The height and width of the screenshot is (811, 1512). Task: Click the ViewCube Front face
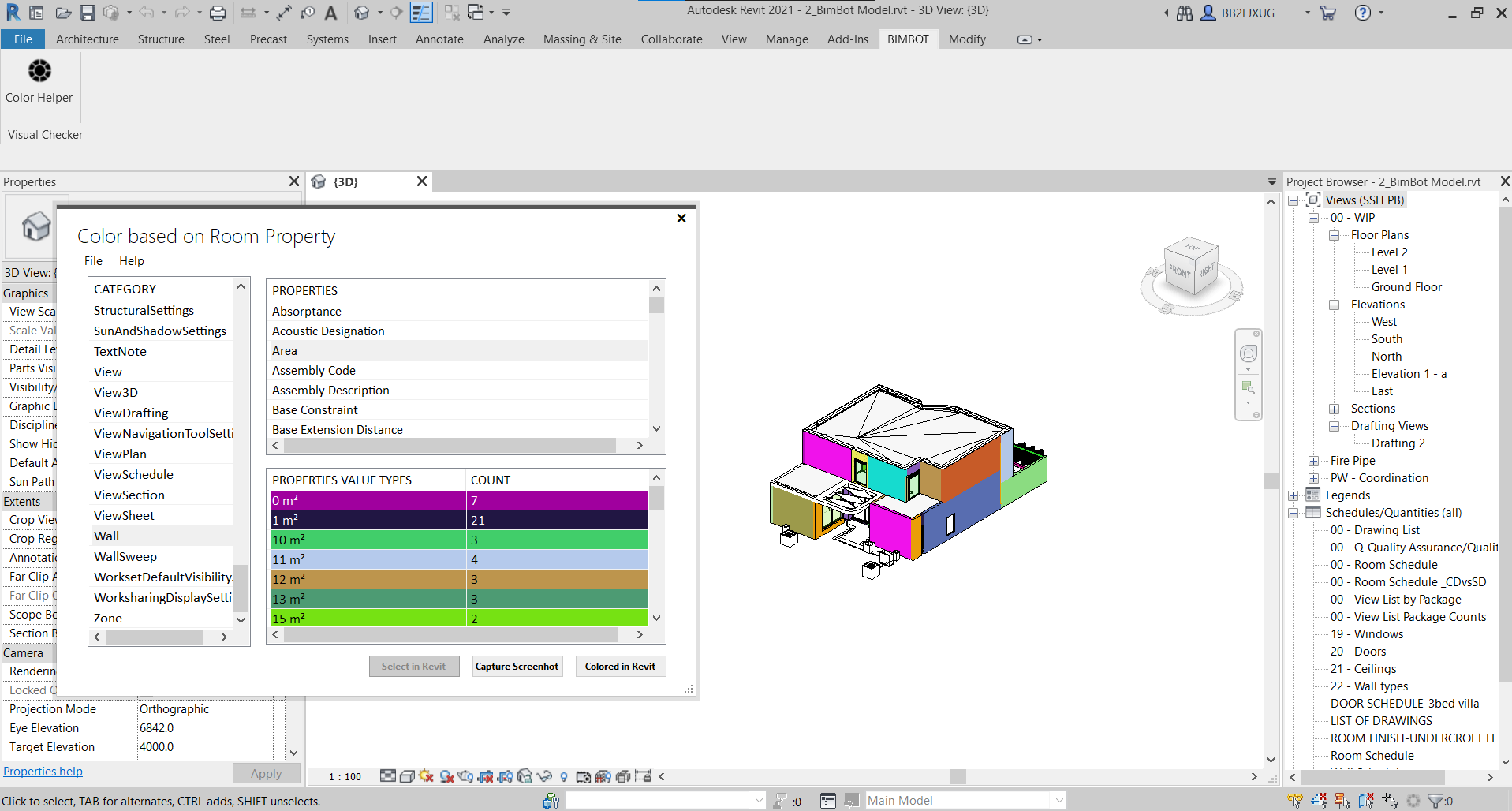pyautogui.click(x=1179, y=271)
